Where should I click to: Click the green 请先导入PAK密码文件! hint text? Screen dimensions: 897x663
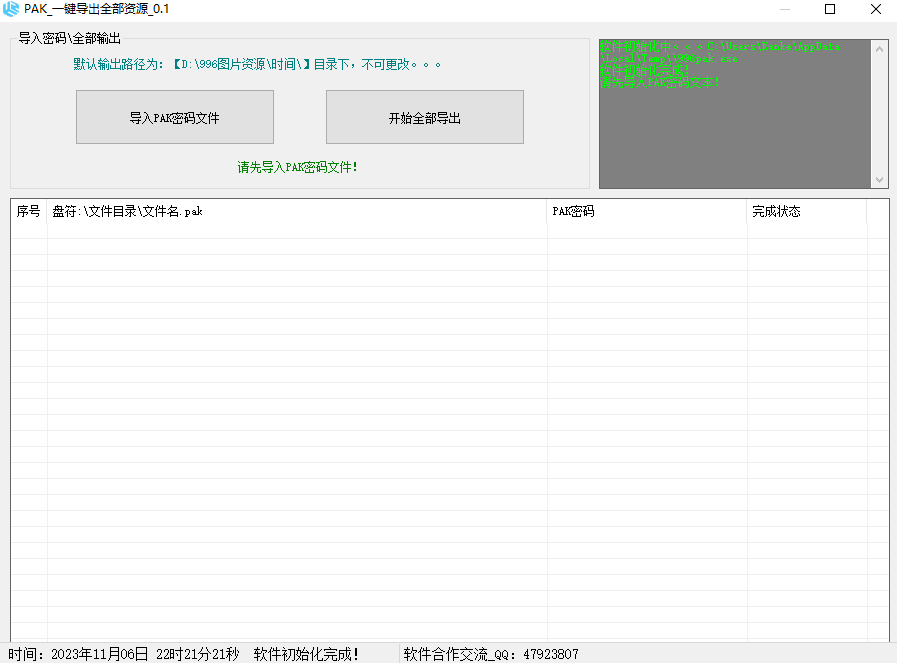tap(297, 167)
